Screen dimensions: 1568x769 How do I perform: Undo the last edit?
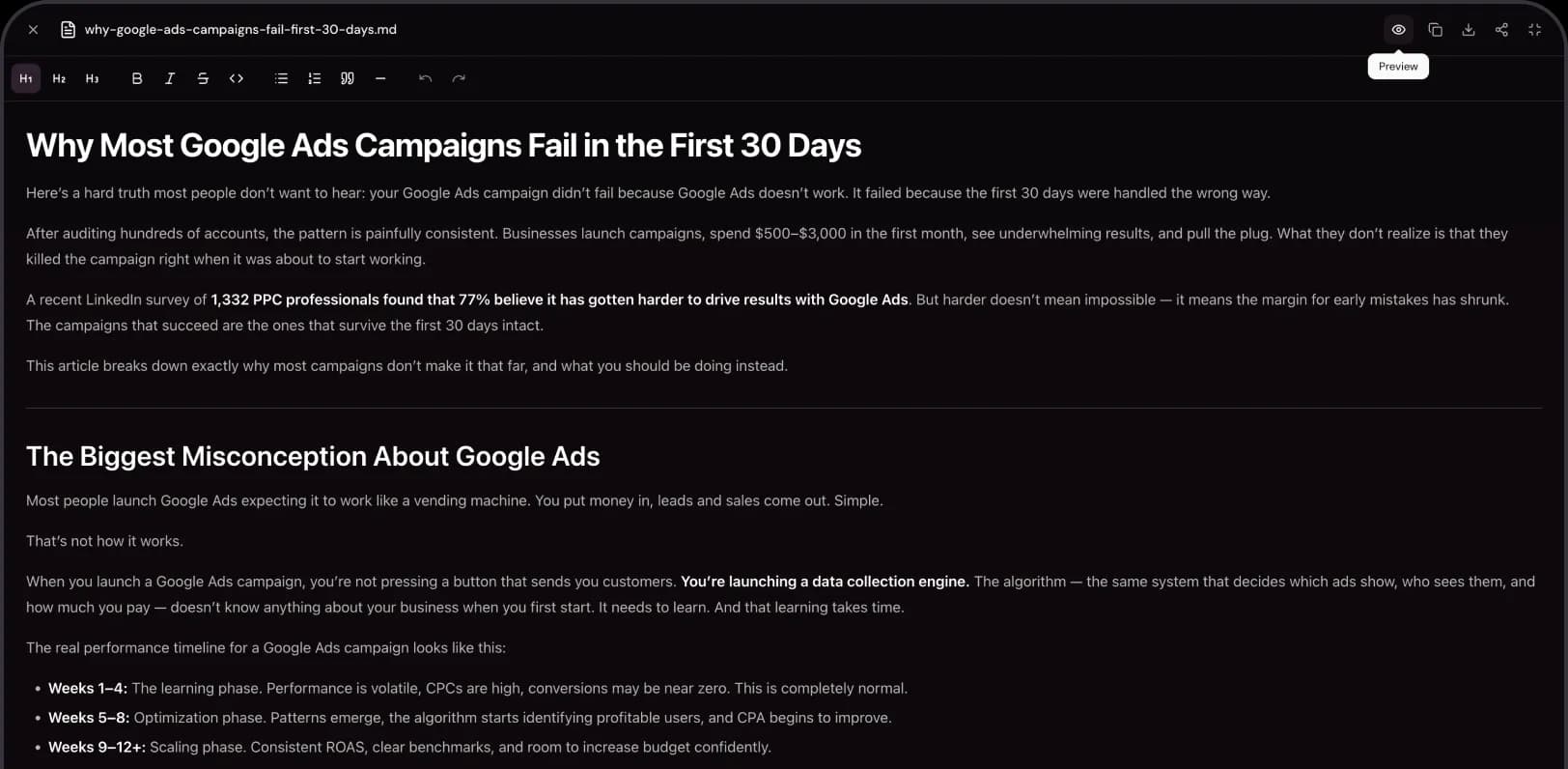[x=425, y=78]
